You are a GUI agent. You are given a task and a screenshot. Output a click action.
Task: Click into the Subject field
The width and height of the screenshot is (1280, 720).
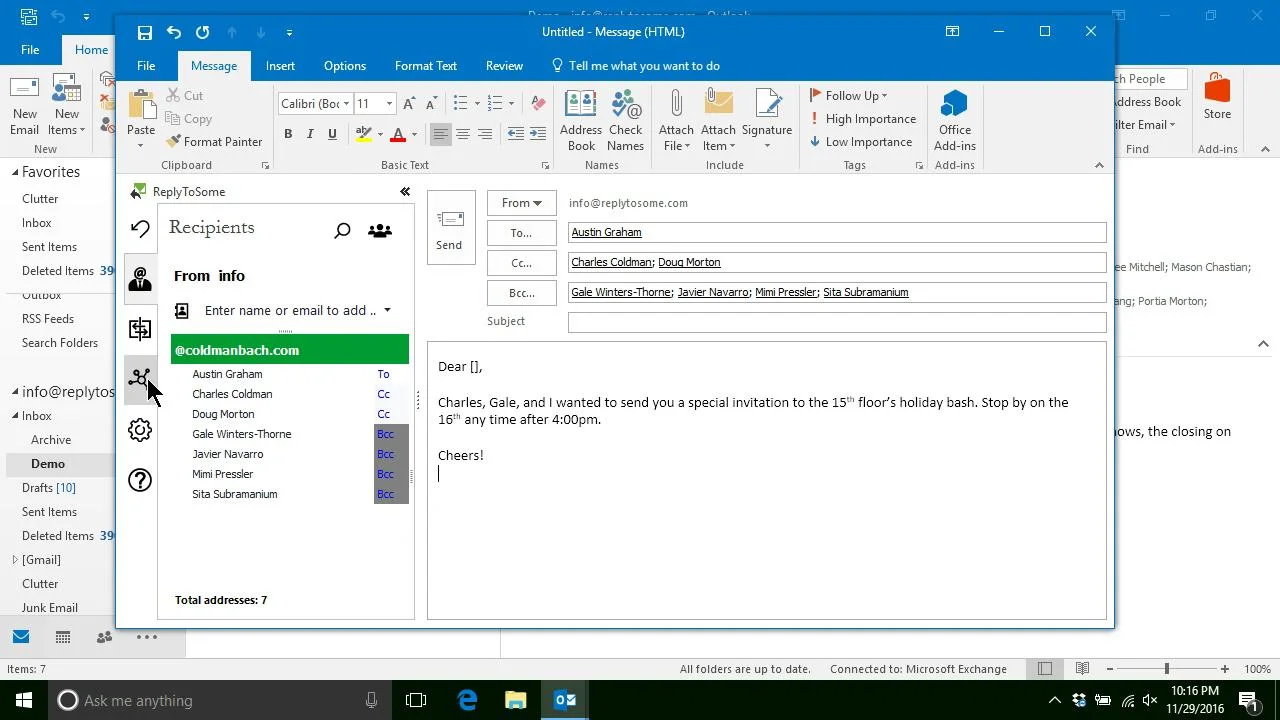click(x=837, y=322)
